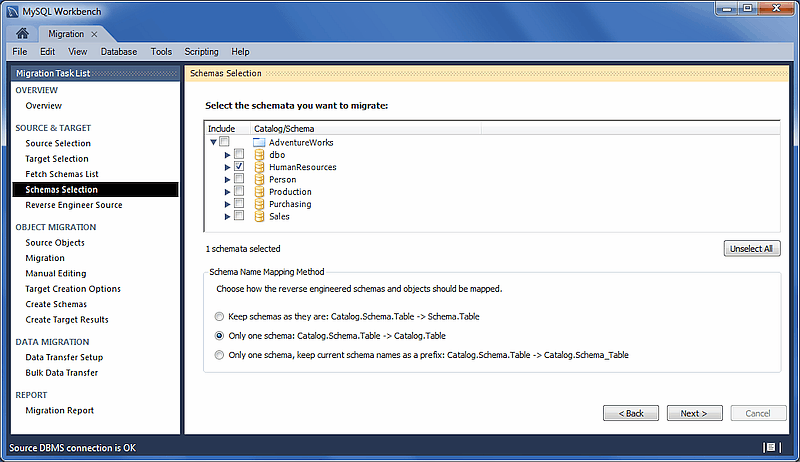
Task: Click the MySQL Workbench dolphin title icon
Action: click(13, 11)
